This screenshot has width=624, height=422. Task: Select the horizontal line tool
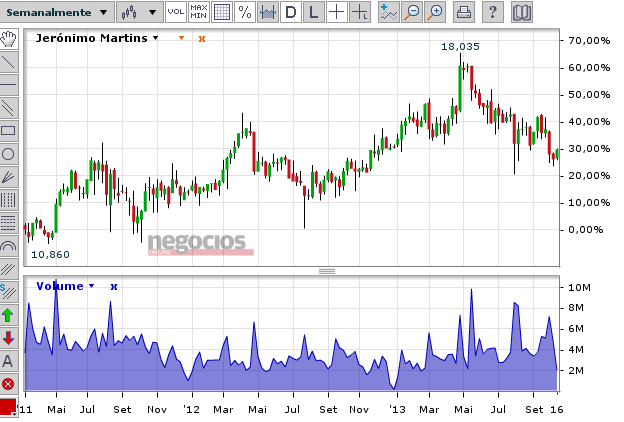8,85
